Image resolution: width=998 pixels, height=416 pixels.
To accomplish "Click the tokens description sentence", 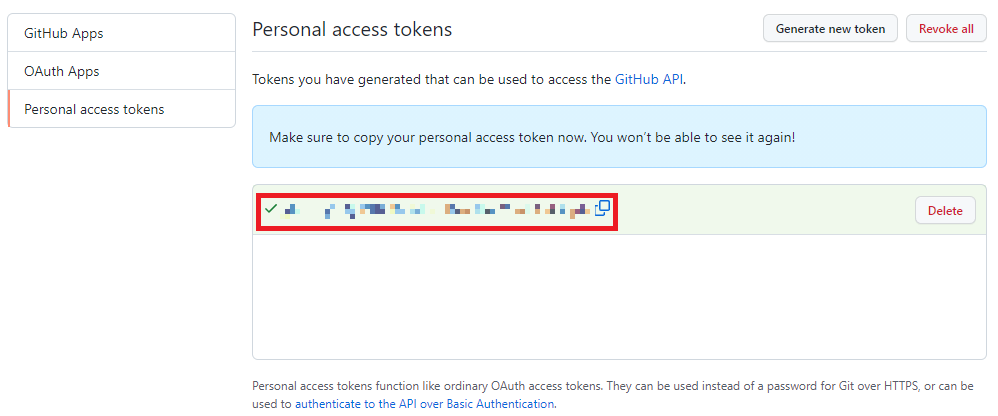I will click(x=470, y=80).
